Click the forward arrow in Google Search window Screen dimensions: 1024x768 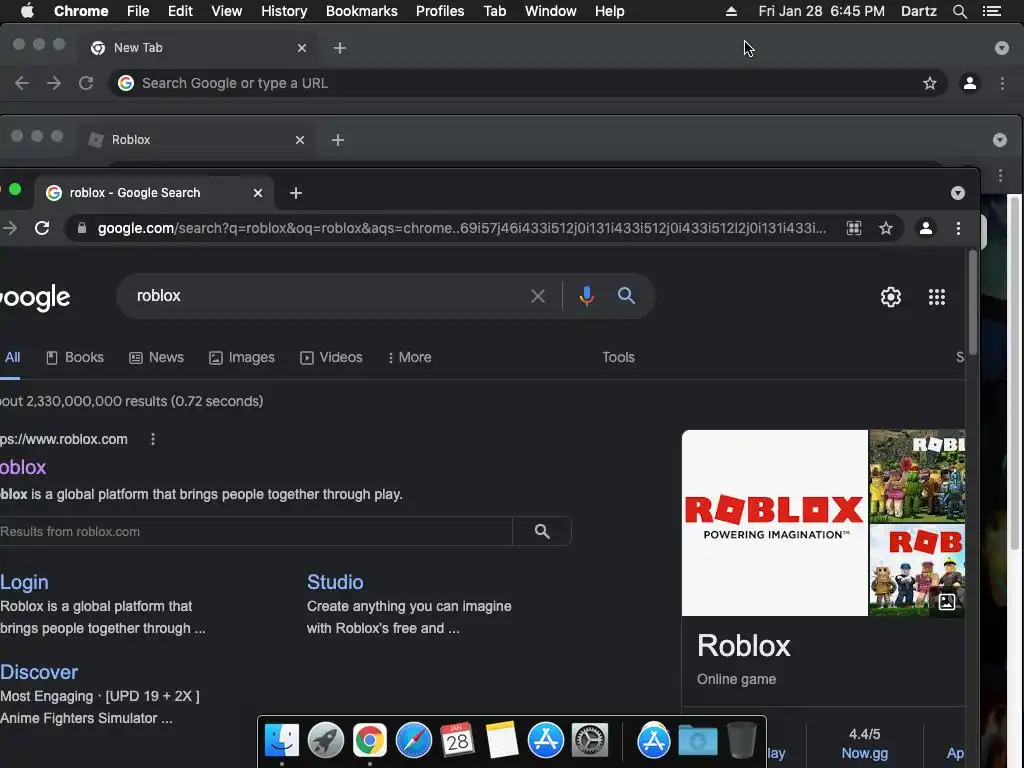[10, 228]
